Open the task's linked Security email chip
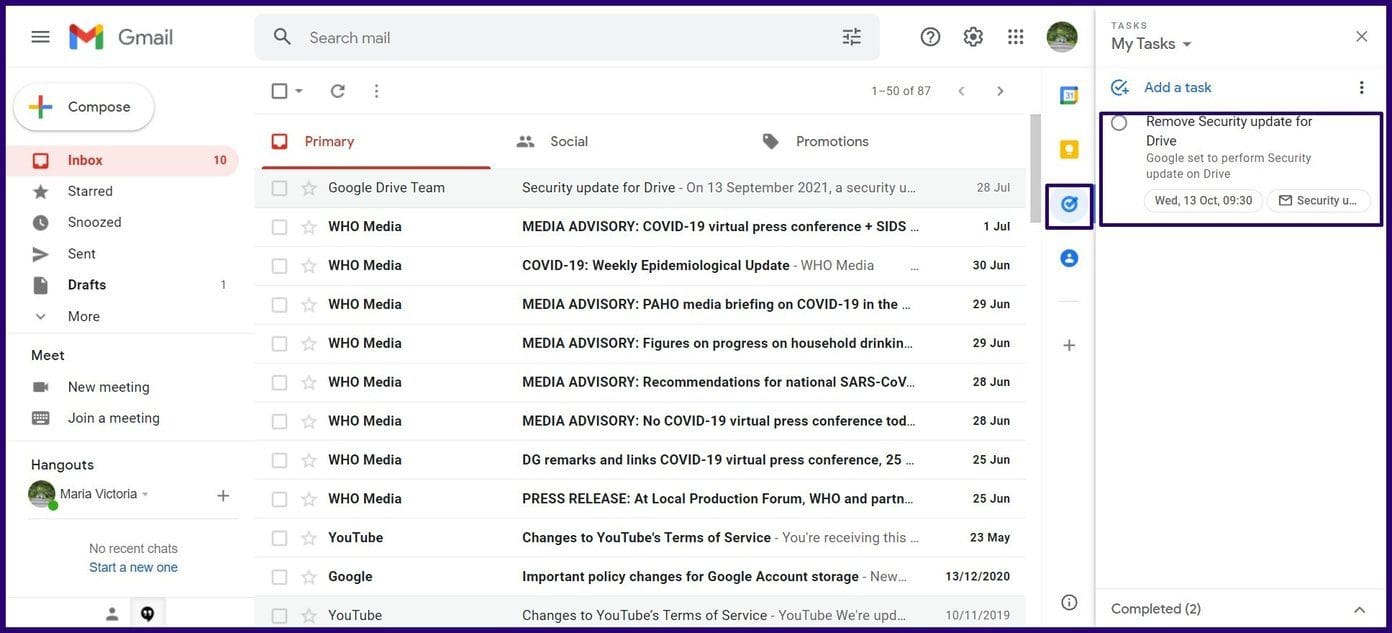The height and width of the screenshot is (633, 1392). (1318, 201)
